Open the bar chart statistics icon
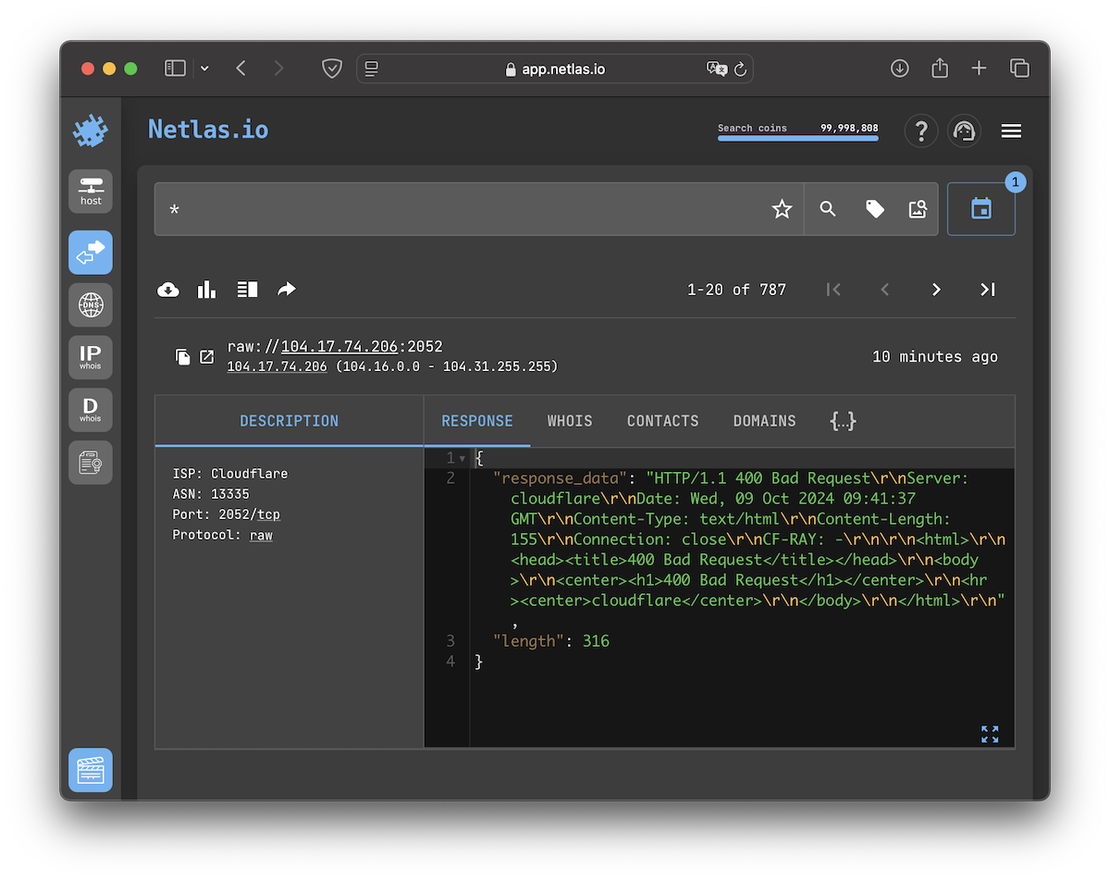This screenshot has width=1110, height=880. 207,289
